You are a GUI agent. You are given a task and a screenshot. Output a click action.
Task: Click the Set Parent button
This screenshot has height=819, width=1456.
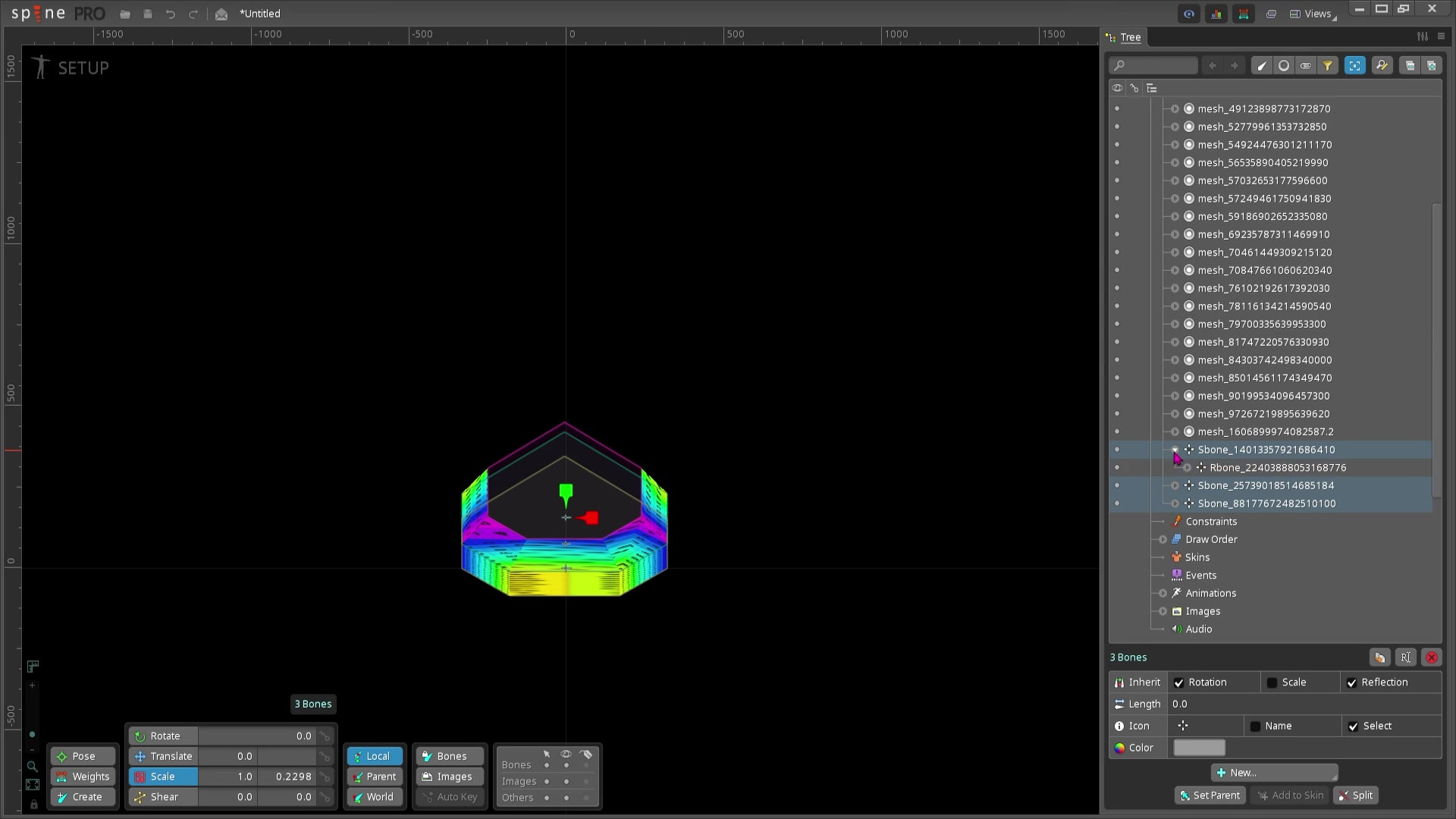(1210, 795)
